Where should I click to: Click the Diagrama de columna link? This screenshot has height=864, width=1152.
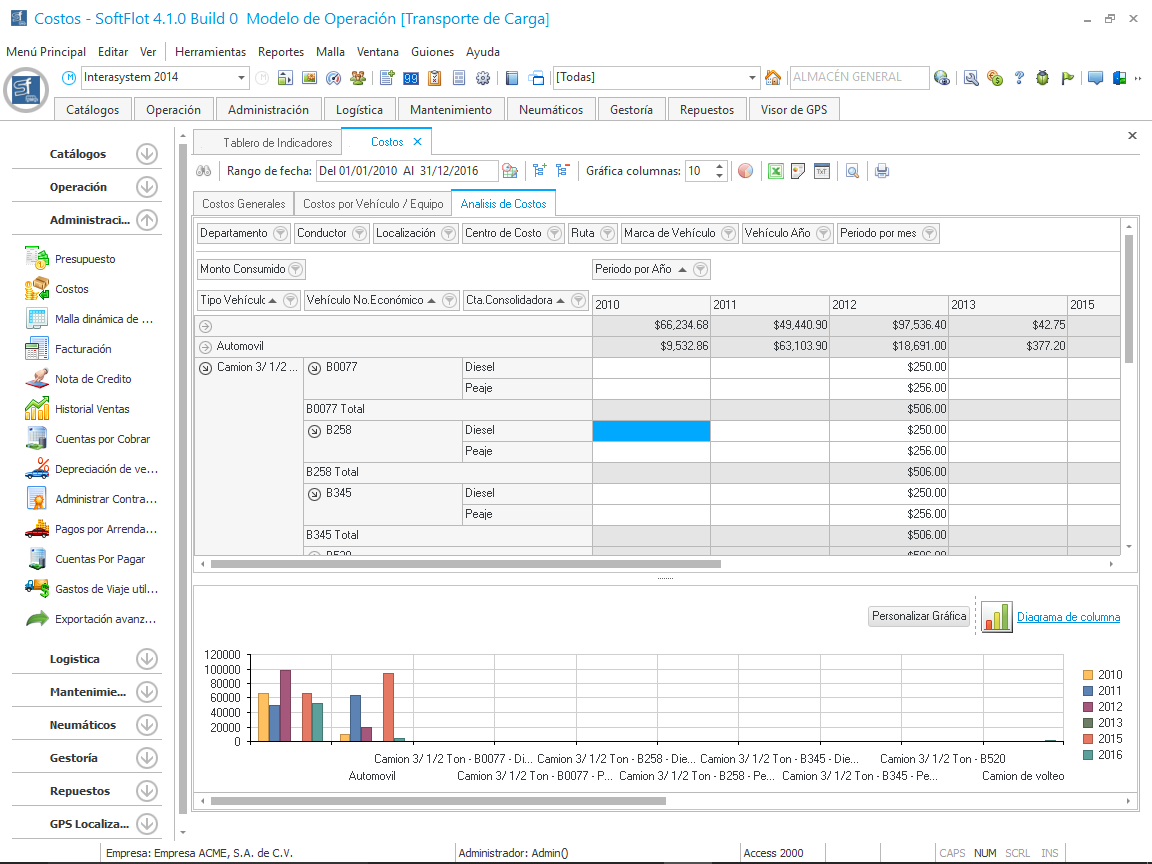(x=1068, y=617)
